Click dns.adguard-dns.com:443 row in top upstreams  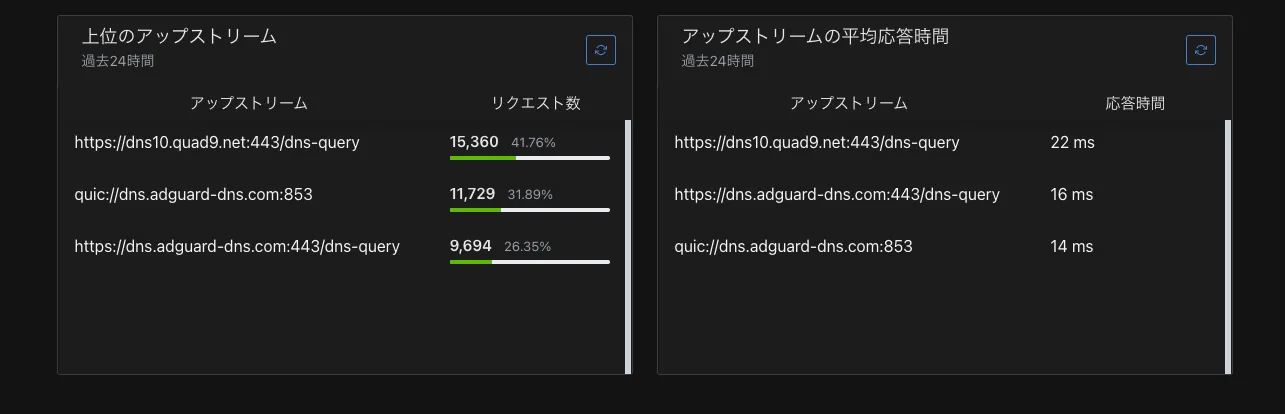click(237, 247)
